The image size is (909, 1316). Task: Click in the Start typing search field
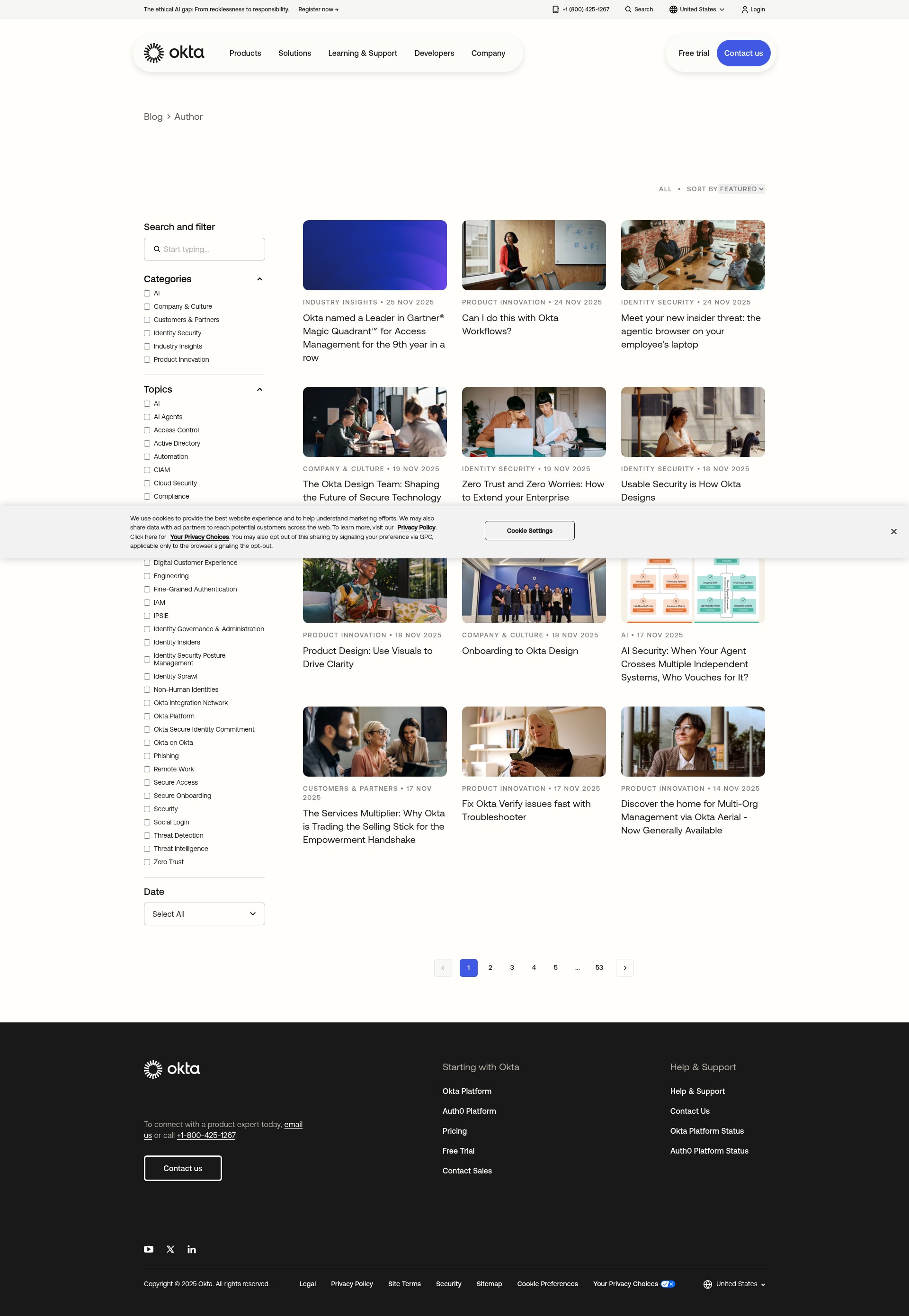click(204, 249)
